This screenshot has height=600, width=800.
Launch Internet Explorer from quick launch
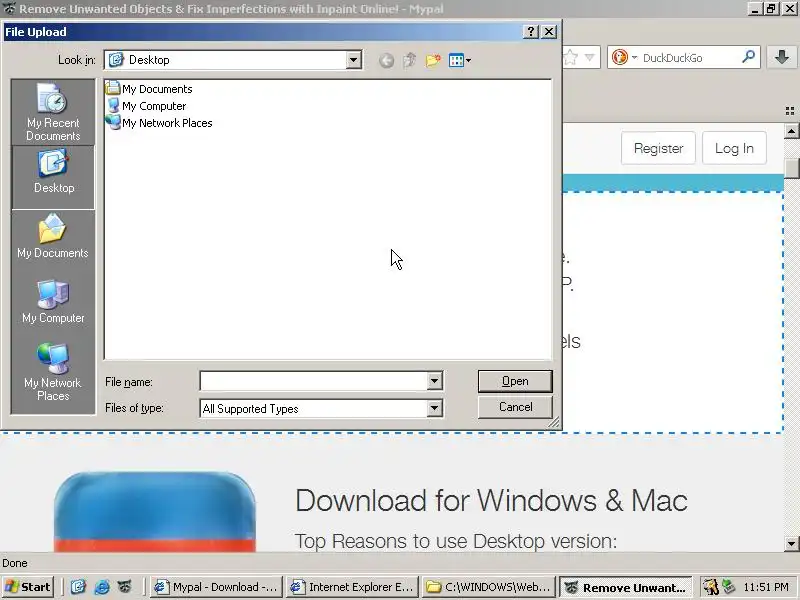[x=102, y=587]
